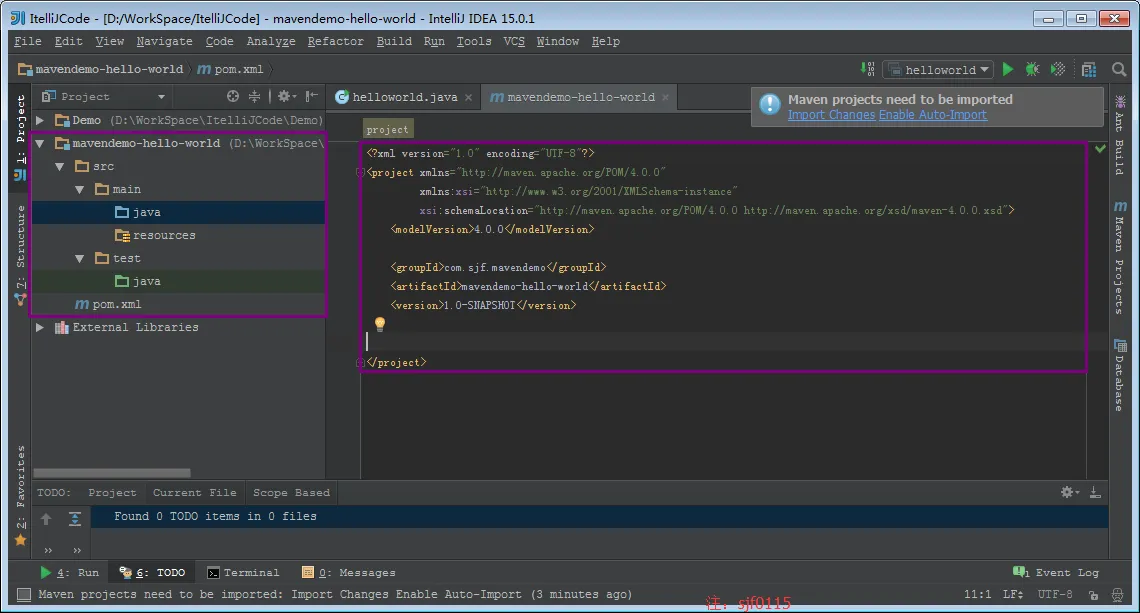Image resolution: width=1140 pixels, height=613 pixels.
Task: Open Ant Build side panel
Action: click(x=1120, y=135)
